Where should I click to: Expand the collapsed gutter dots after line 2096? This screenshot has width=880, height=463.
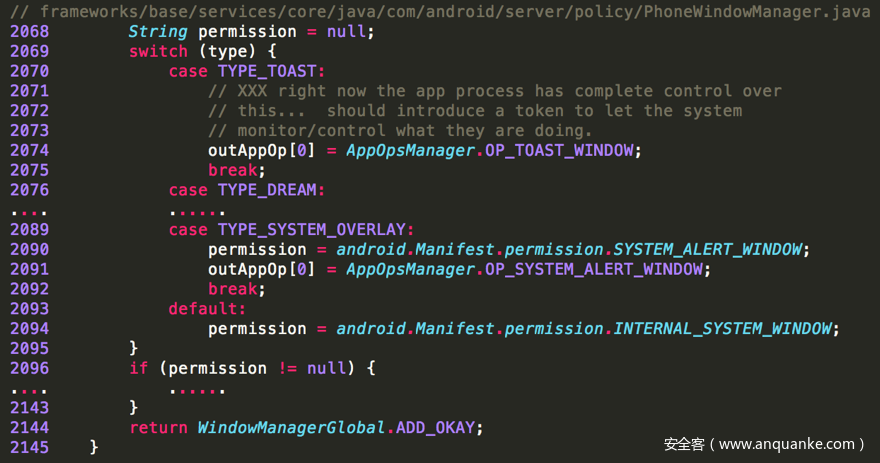(29, 388)
